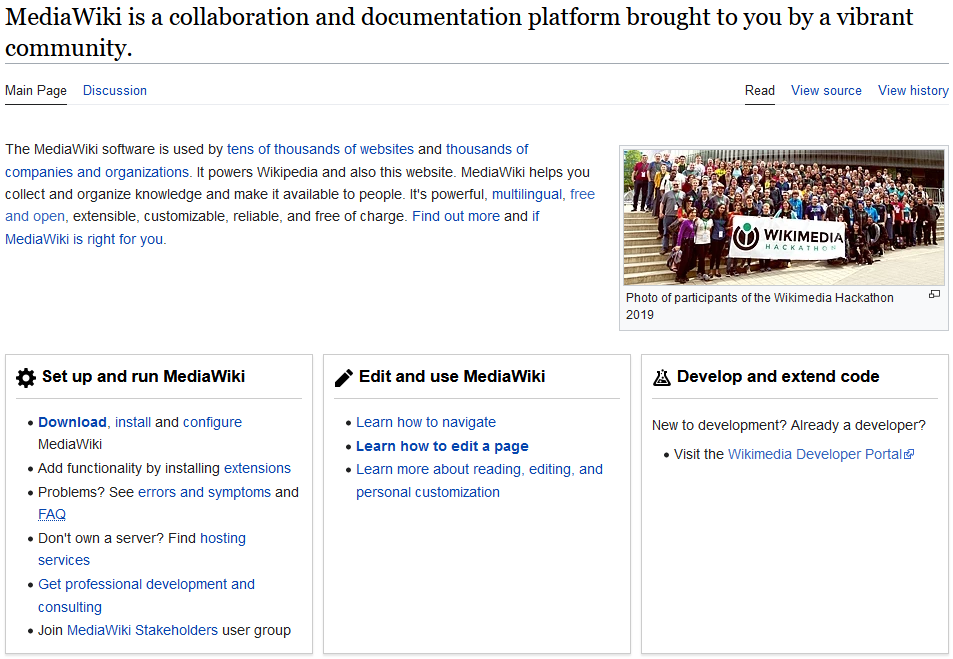This screenshot has height=659, width=953.
Task: Enlarge the hackathon photo via the magnify icon
Action: [x=934, y=294]
